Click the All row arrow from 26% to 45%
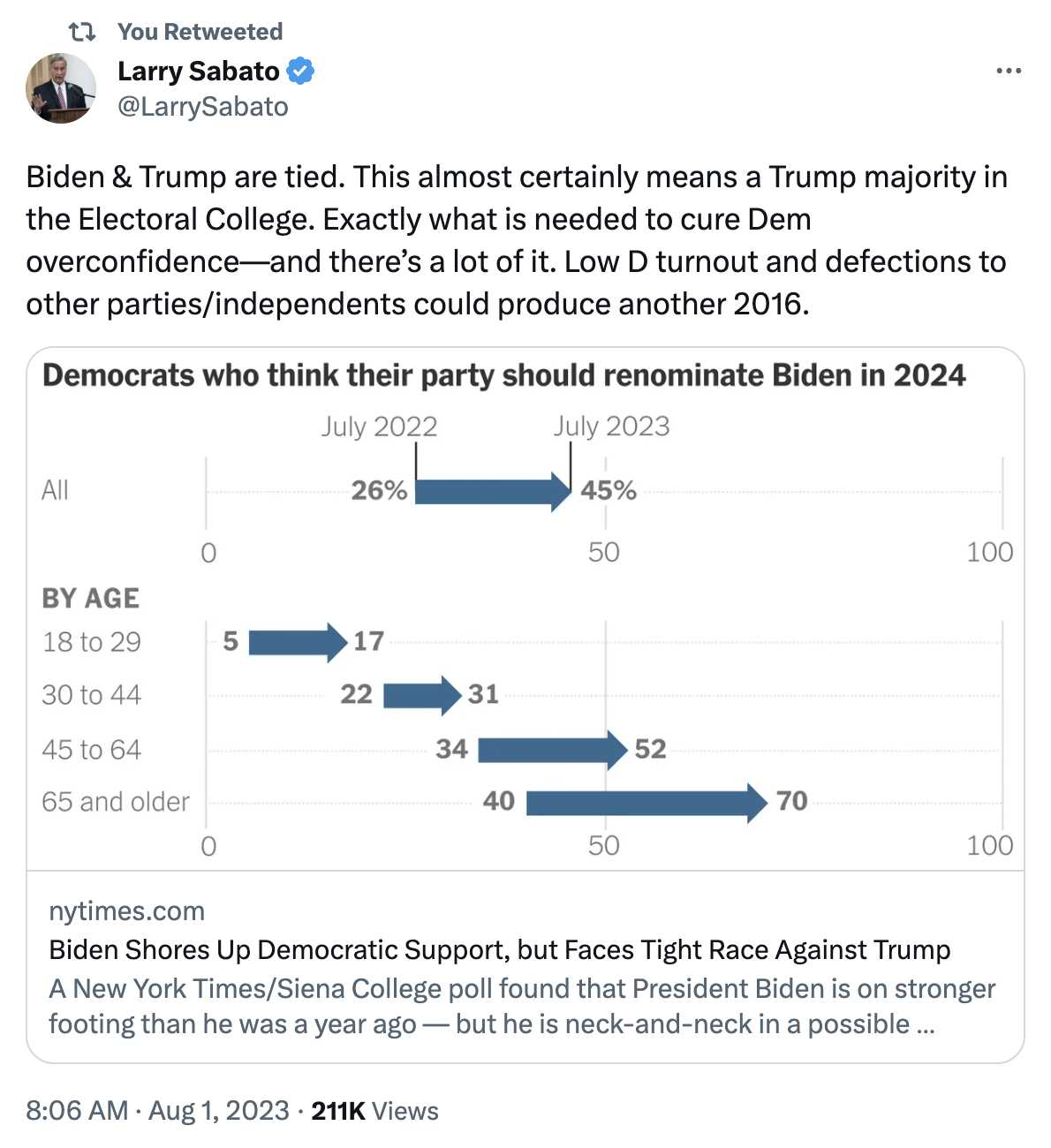 click(x=494, y=491)
